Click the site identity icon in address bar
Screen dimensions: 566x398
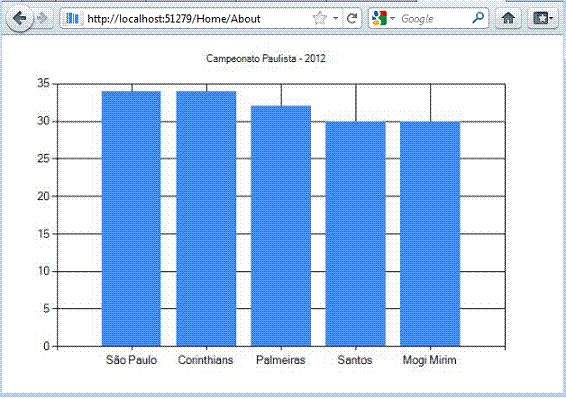coord(73,18)
